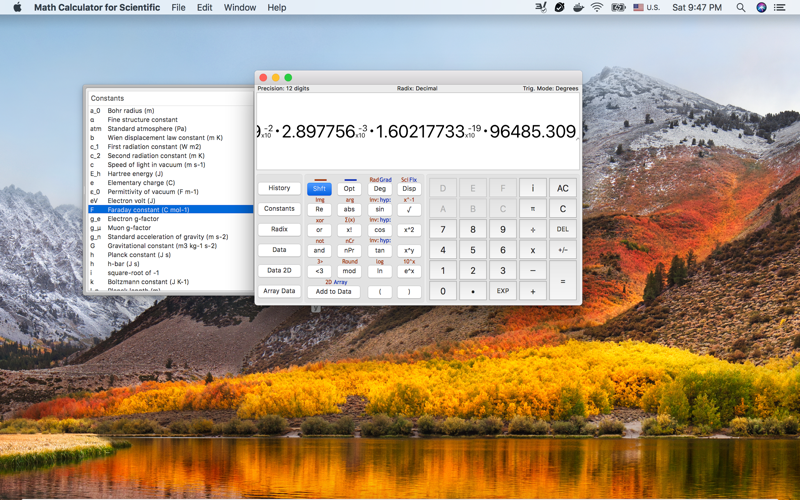Select 'Bohr radius (m)' in Constants
The image size is (800, 500).
coord(170,111)
